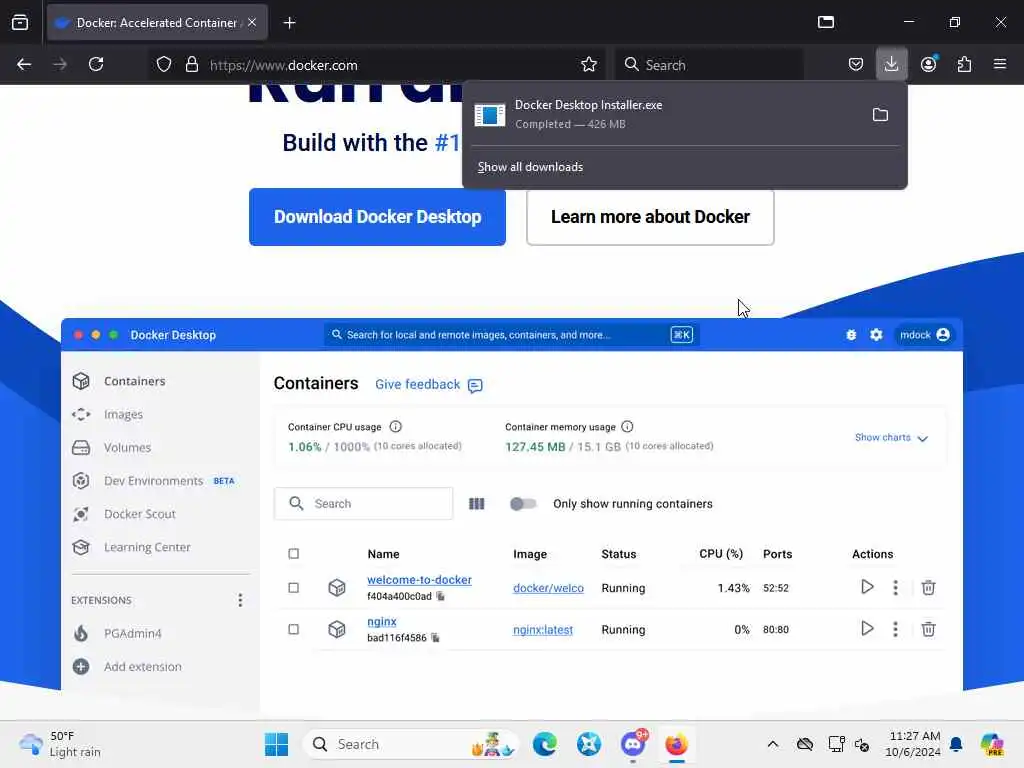1024x768 pixels.
Task: Start the nginx container play icon
Action: [867, 629]
